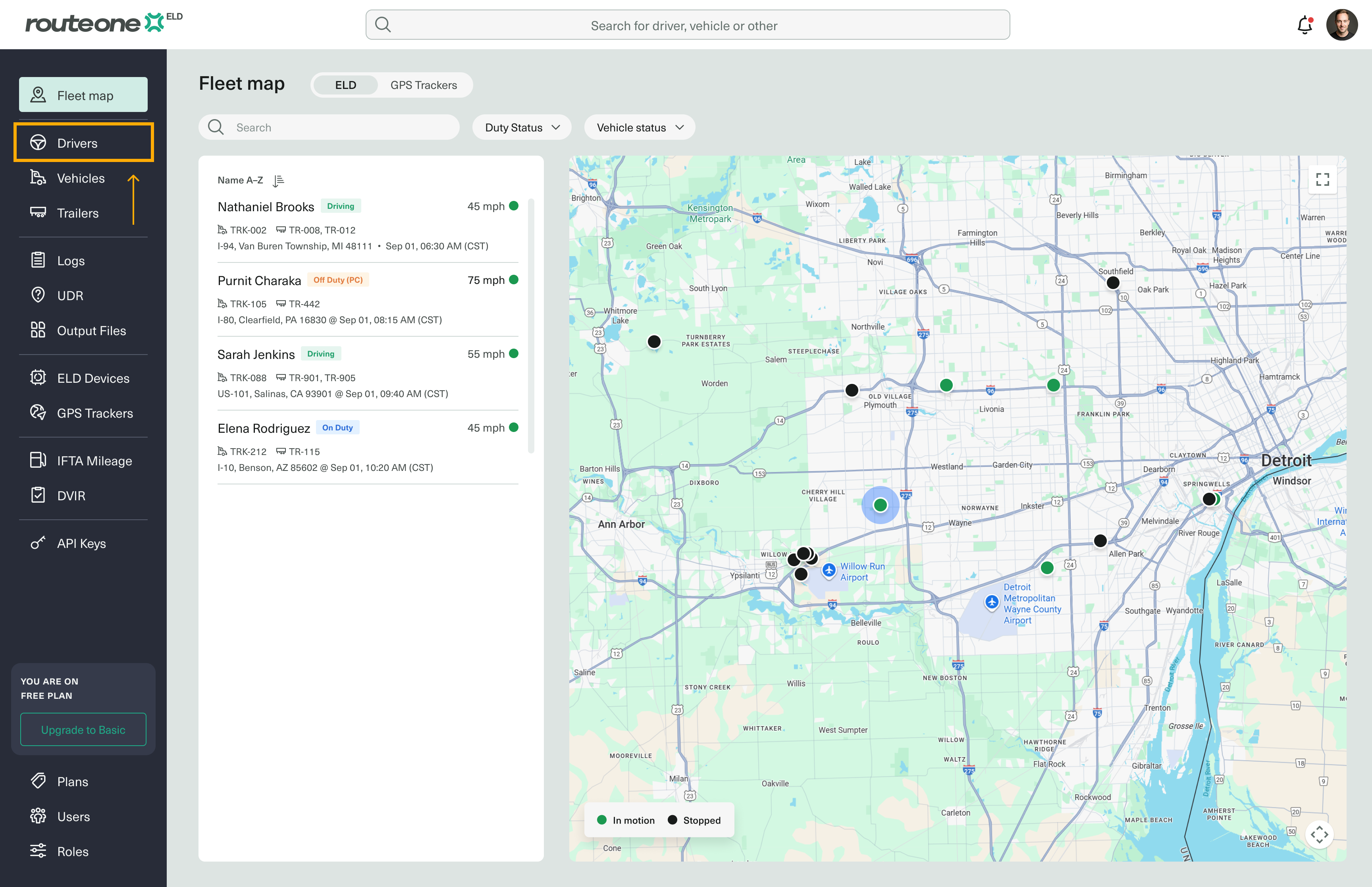Switch to the ELD toggle

pyautogui.click(x=345, y=85)
